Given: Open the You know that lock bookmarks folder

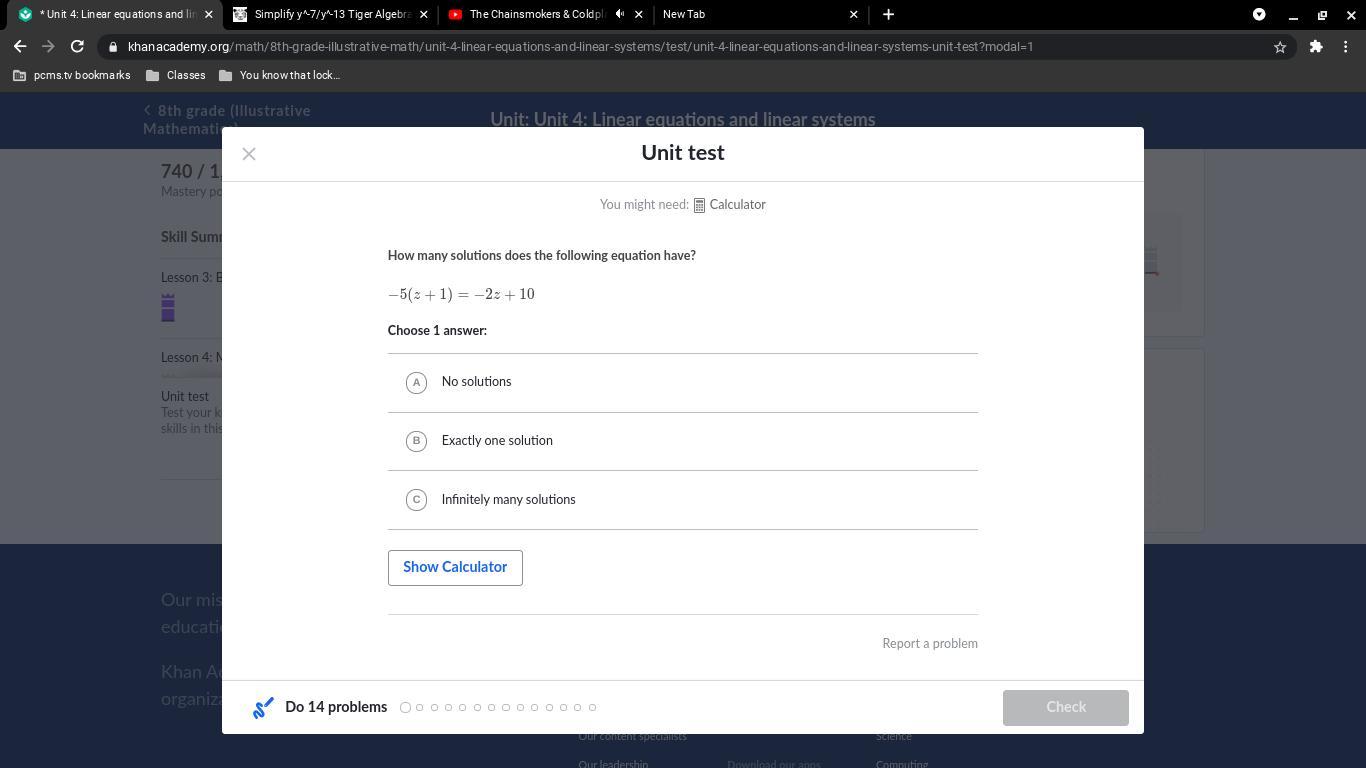Looking at the screenshot, I should 279,75.
